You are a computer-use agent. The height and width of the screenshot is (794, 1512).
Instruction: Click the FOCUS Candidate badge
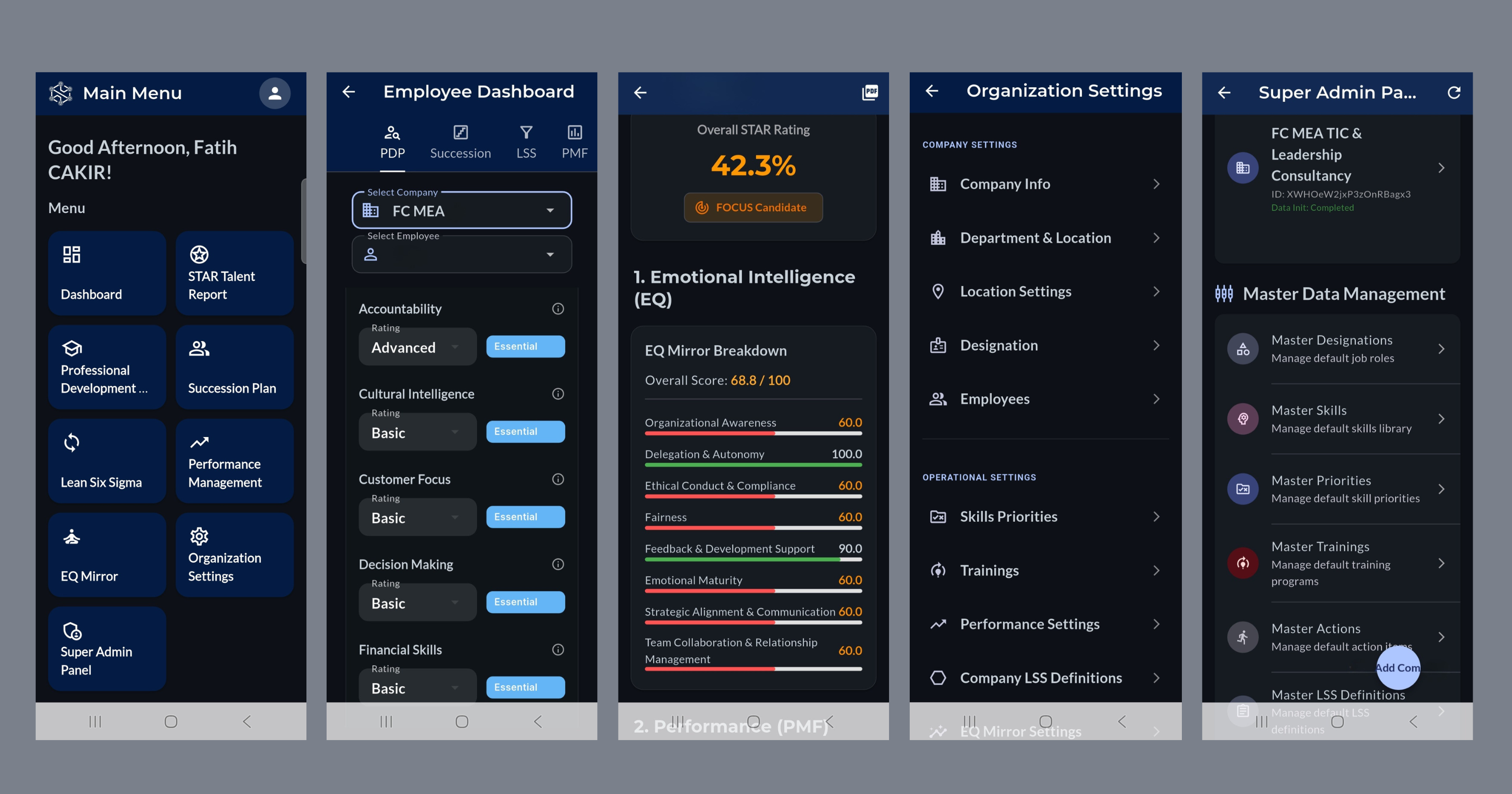(x=752, y=207)
